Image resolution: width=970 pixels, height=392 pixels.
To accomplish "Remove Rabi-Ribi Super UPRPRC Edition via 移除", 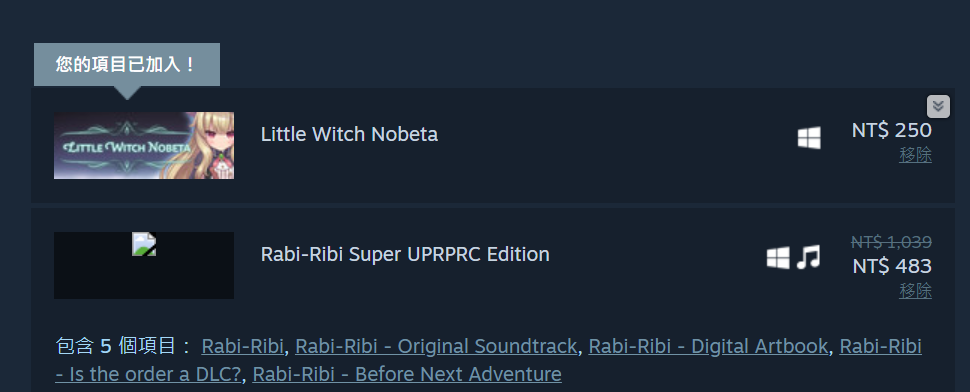I will tap(915, 291).
